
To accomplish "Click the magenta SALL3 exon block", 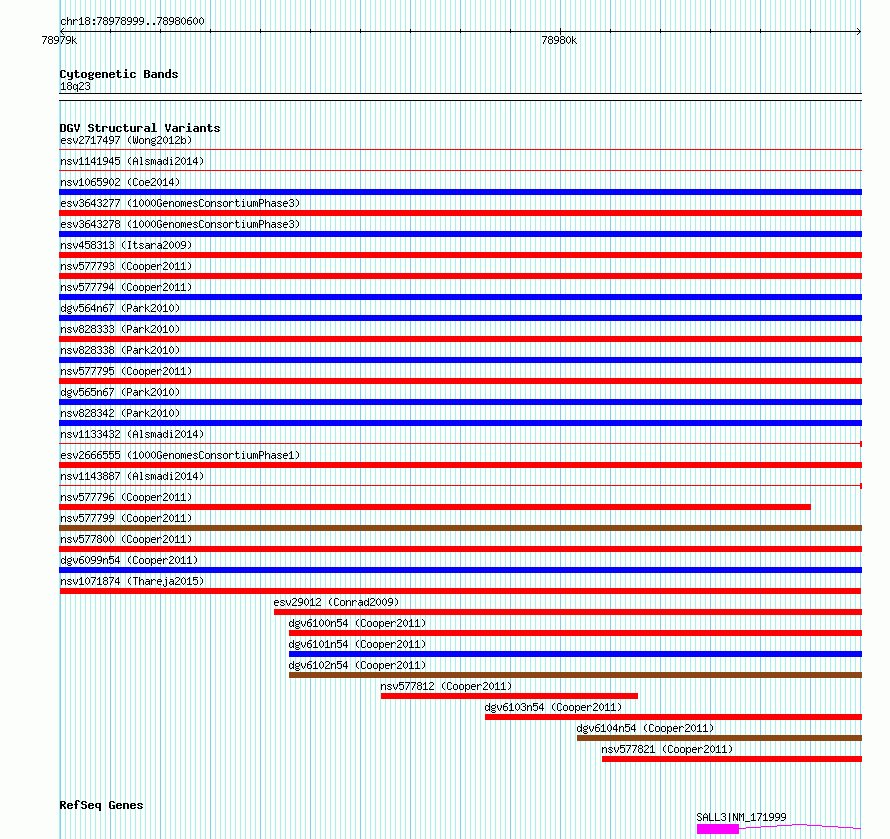I will (x=717, y=829).
